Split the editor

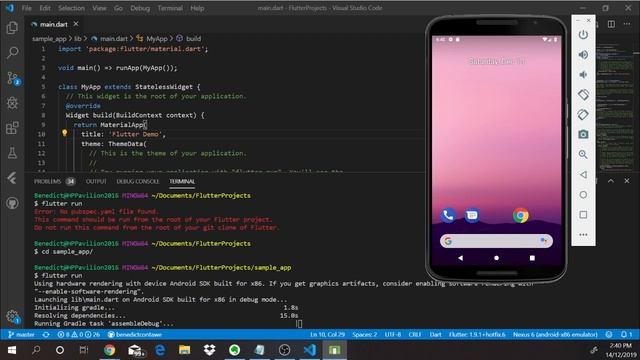tap(611, 24)
